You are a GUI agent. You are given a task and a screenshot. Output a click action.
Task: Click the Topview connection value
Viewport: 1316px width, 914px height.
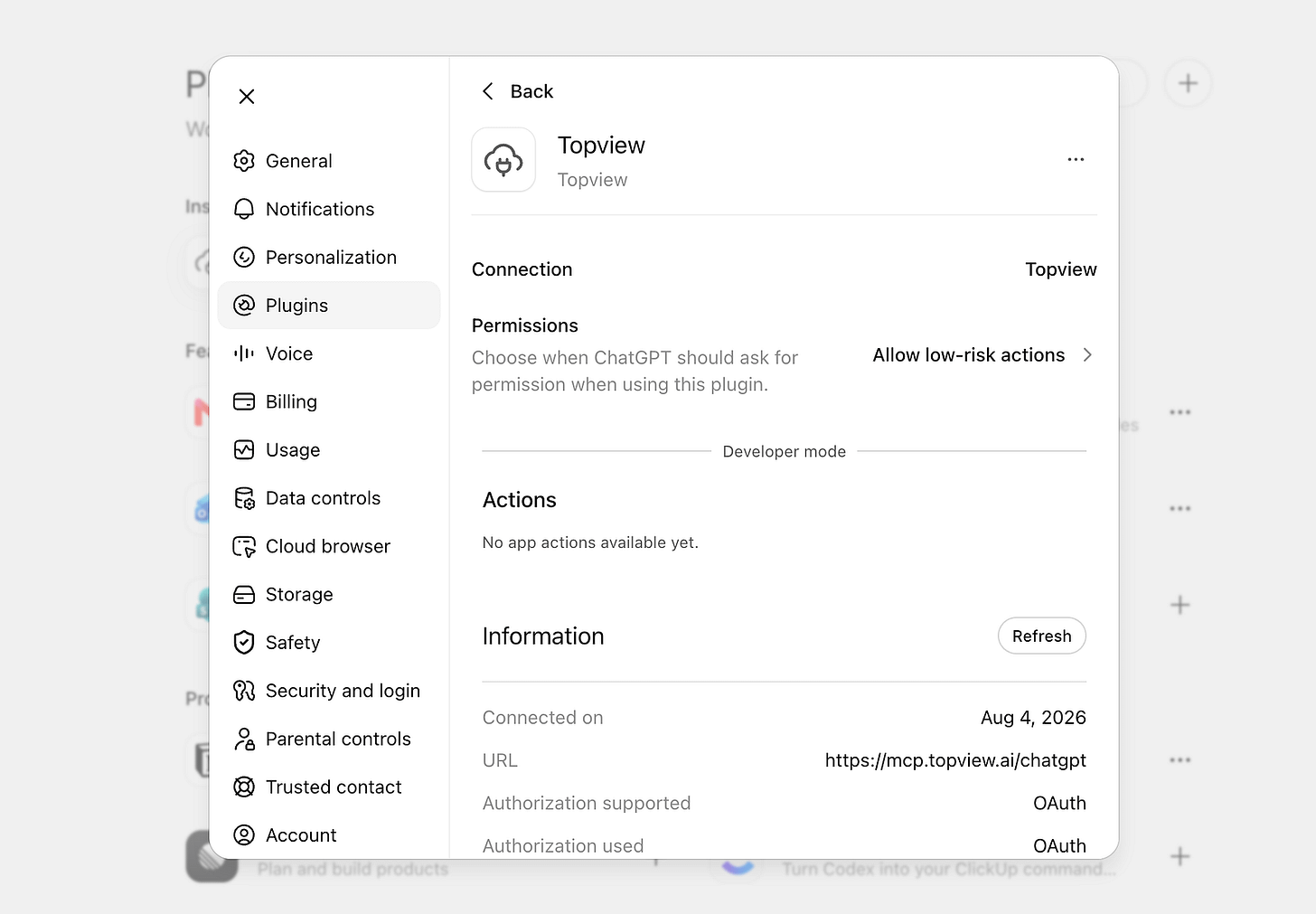coord(1060,269)
